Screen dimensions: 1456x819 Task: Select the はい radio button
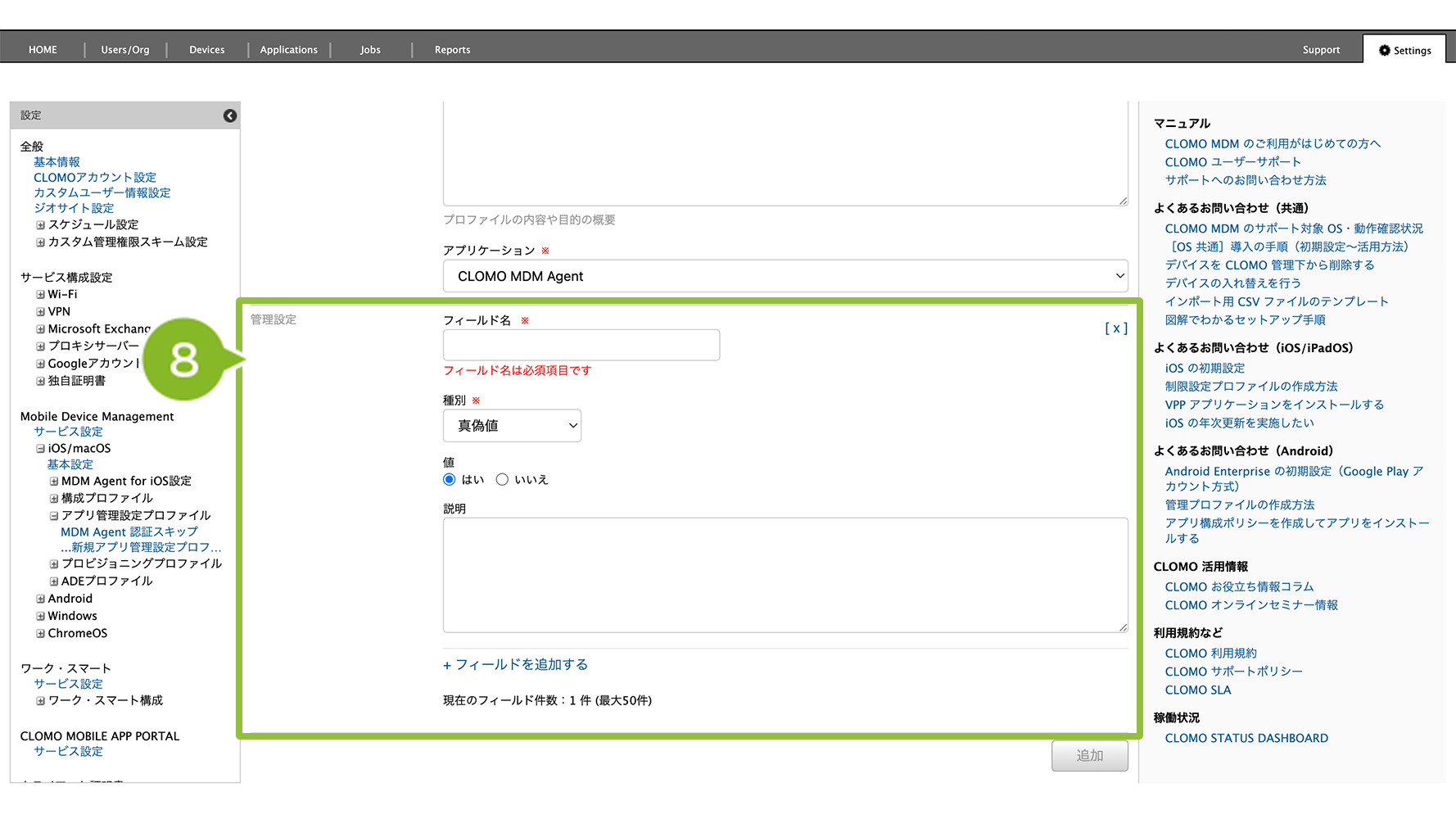[450, 480]
